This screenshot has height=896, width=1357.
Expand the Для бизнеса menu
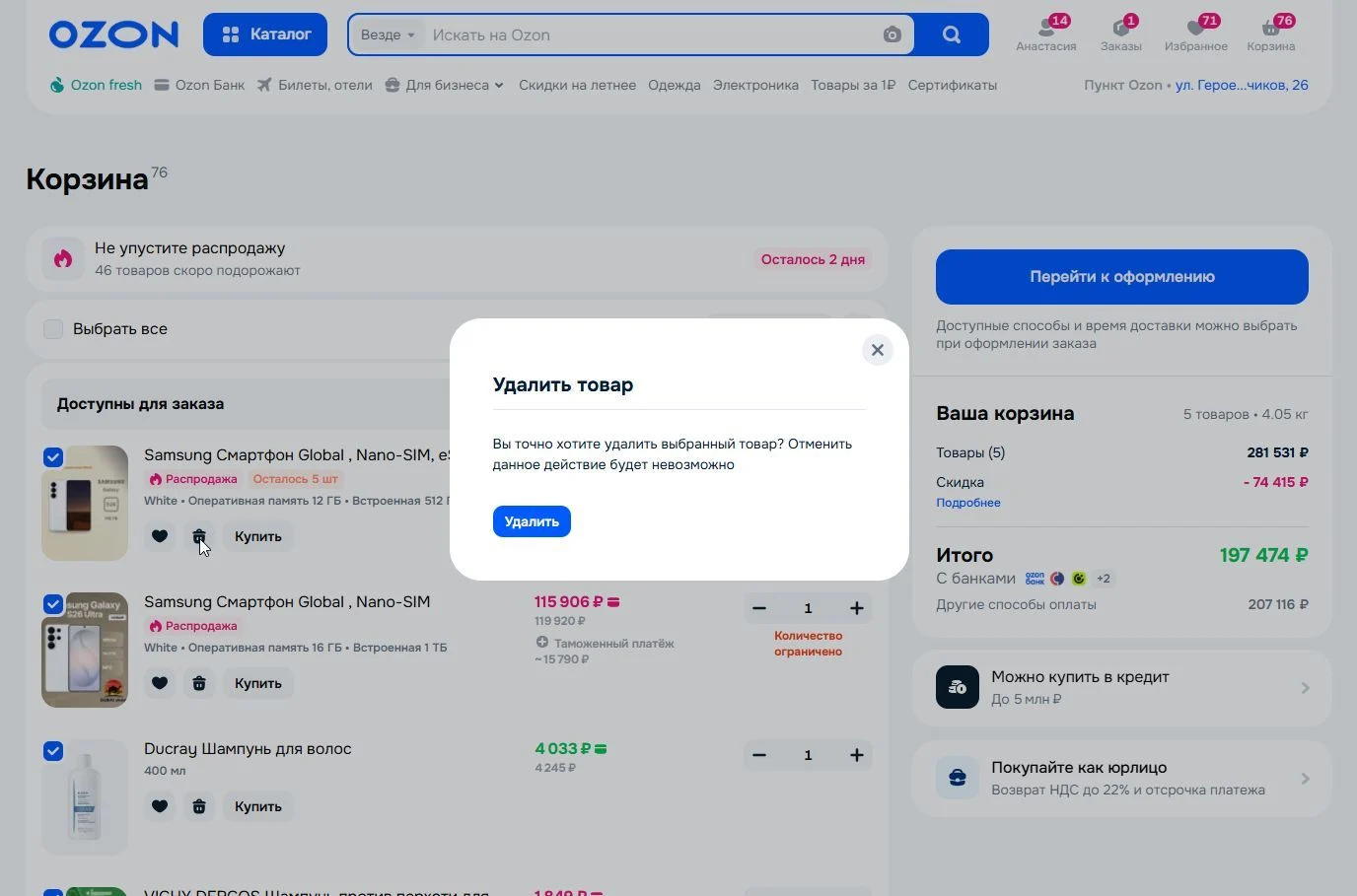(444, 85)
